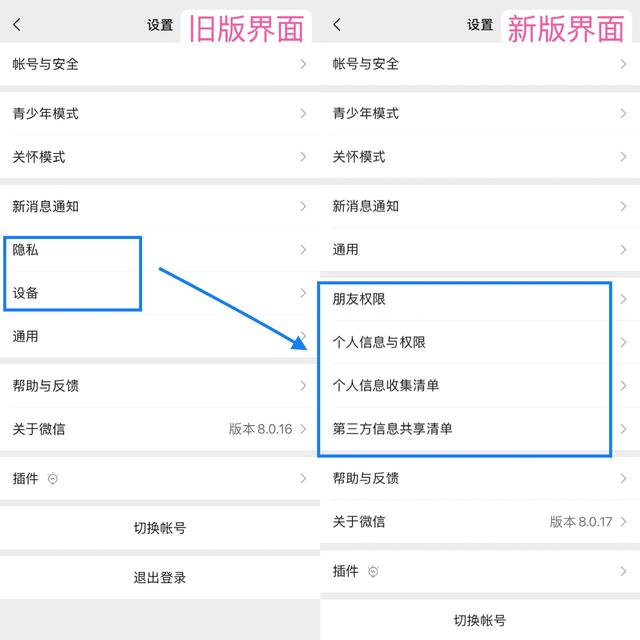Viewport: 640px width, 640px height.
Task: Tap 退出登录 button
Action: [x=160, y=578]
